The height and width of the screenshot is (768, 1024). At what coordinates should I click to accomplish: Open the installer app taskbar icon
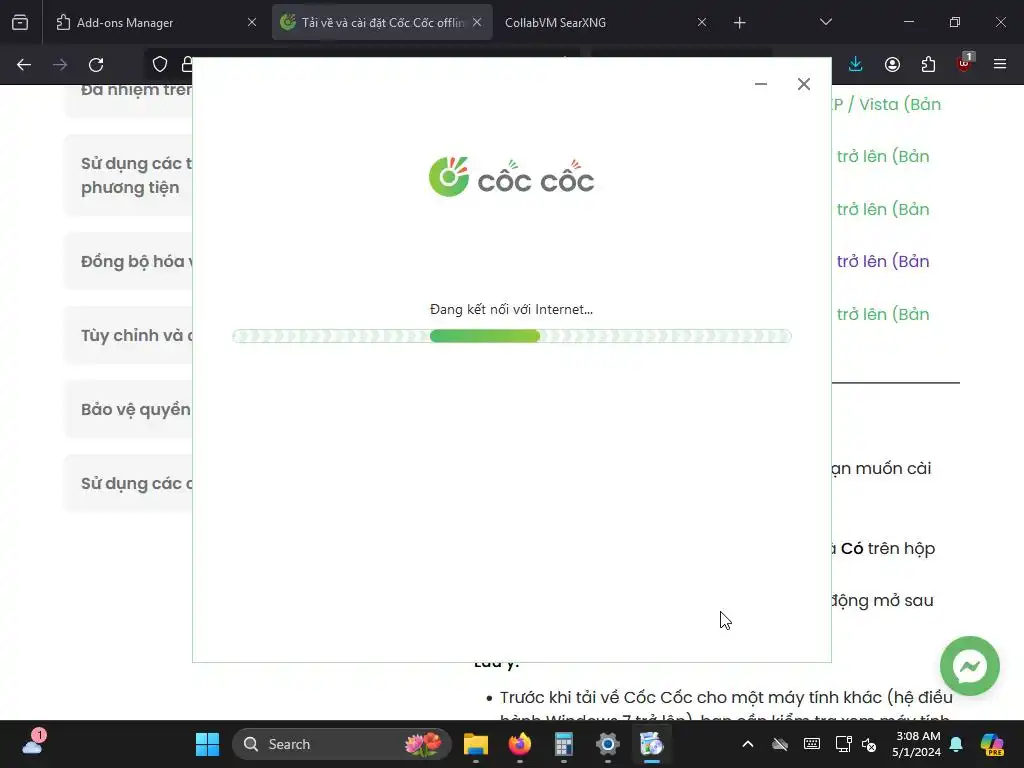(651, 744)
